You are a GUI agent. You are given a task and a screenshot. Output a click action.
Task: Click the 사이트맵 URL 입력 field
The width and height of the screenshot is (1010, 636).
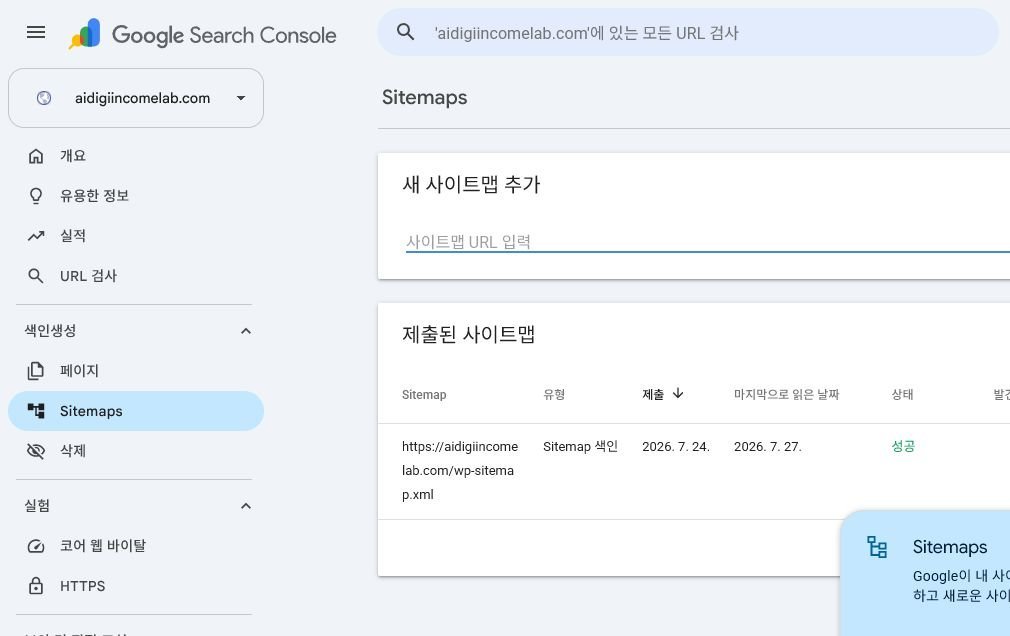707,242
